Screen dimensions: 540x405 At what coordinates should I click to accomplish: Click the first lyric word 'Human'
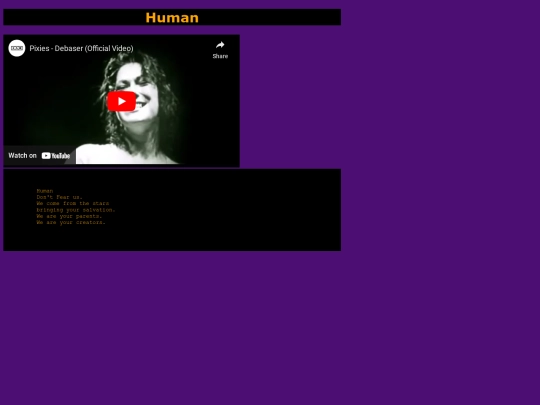pyautogui.click(x=45, y=191)
